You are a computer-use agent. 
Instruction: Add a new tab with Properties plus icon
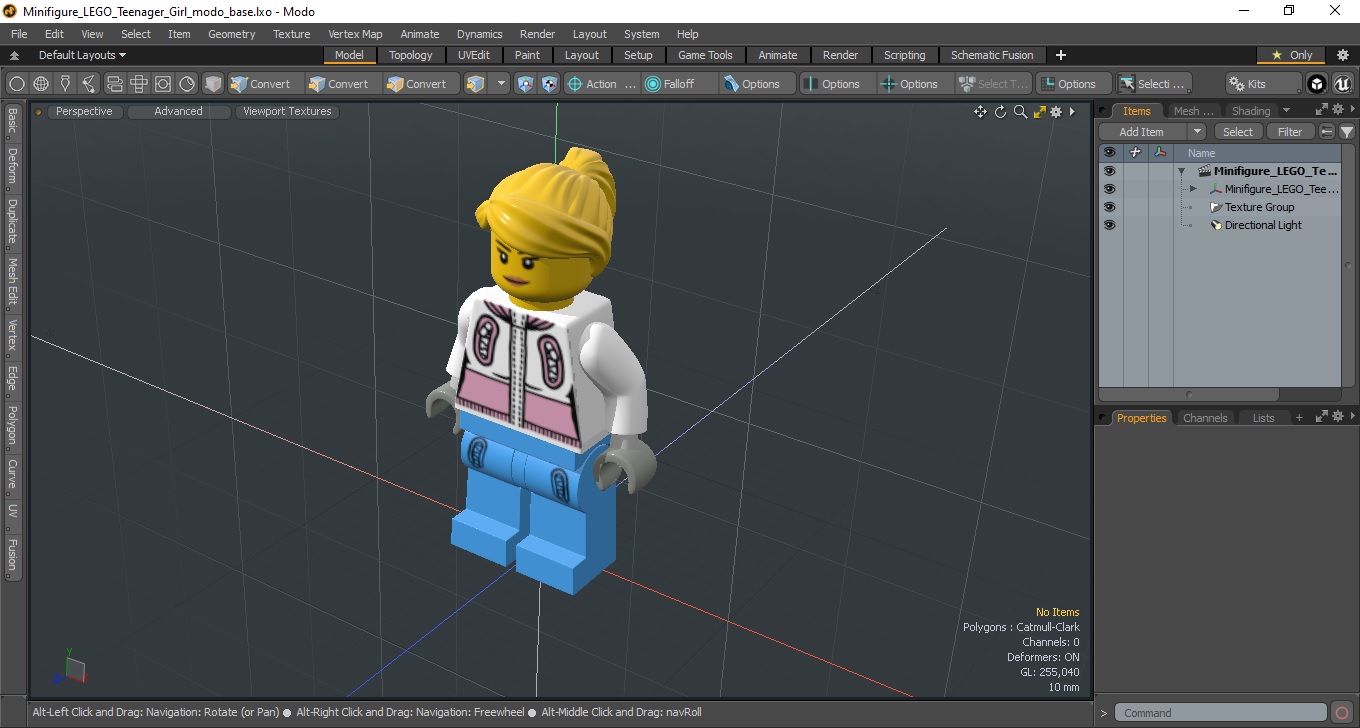[x=1299, y=418]
